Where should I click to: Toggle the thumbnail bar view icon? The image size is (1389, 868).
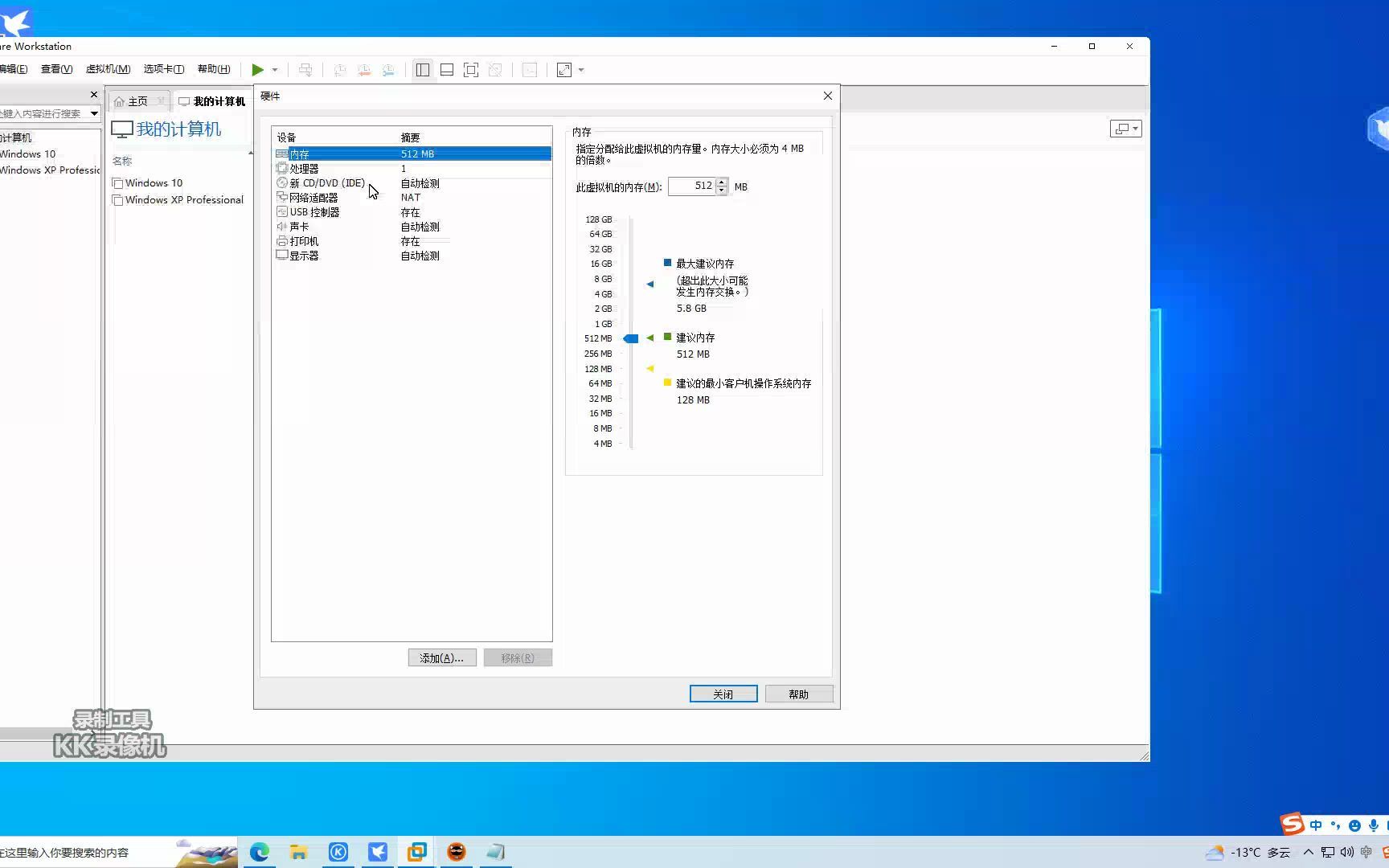447,70
